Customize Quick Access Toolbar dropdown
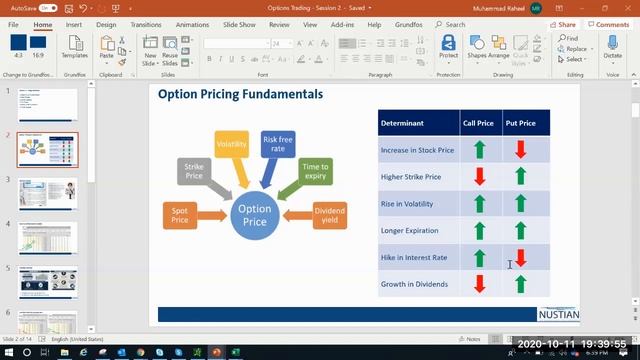Viewport: 640px width, 360px height. tap(130, 9)
